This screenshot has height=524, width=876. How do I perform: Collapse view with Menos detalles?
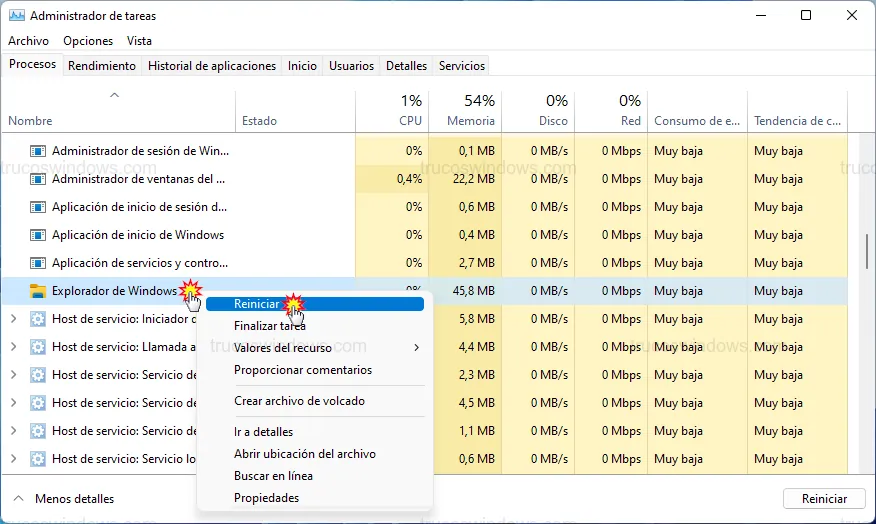pos(64,498)
